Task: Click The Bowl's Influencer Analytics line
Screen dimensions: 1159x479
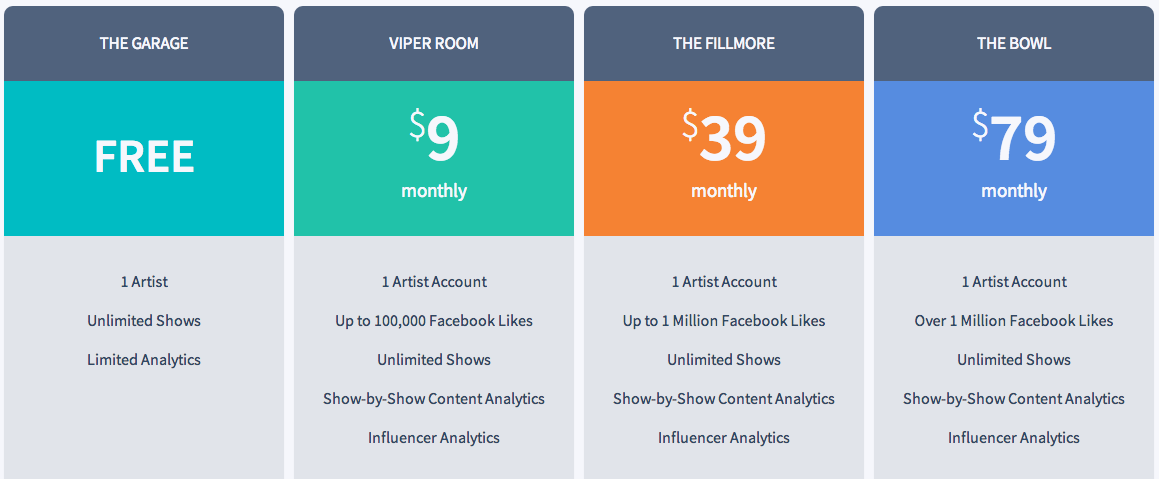Action: coord(1013,438)
